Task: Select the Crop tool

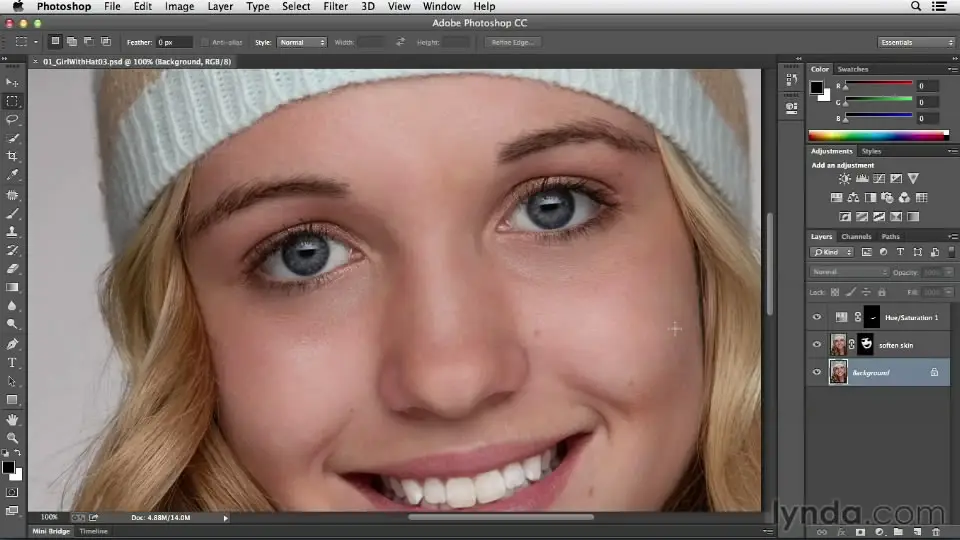Action: [13, 157]
